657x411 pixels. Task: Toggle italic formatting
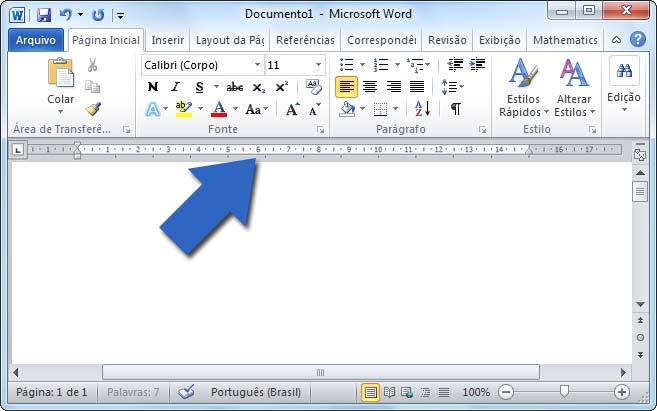click(x=176, y=87)
